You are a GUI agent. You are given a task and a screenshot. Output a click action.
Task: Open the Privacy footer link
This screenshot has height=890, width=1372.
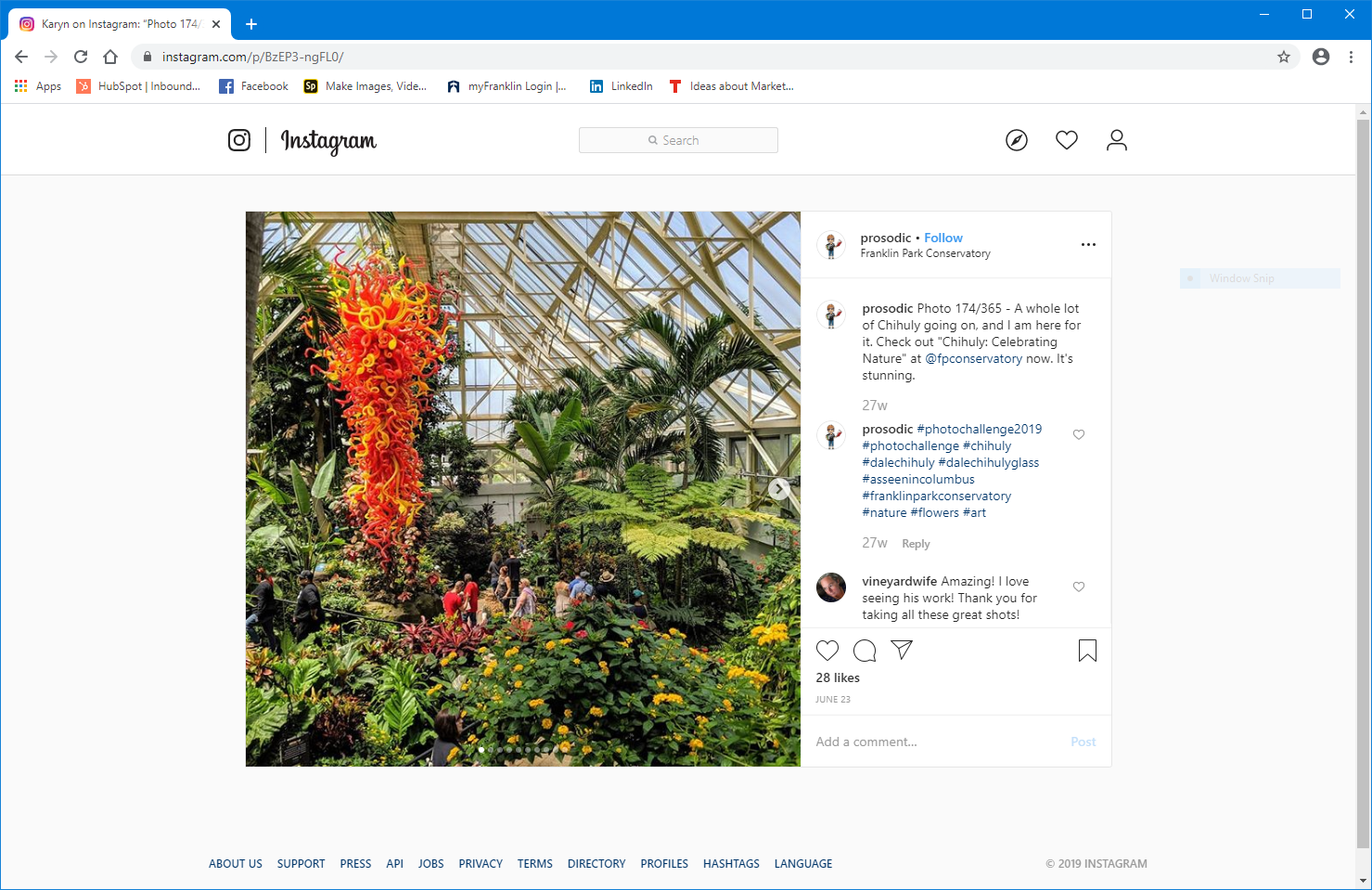[481, 864]
